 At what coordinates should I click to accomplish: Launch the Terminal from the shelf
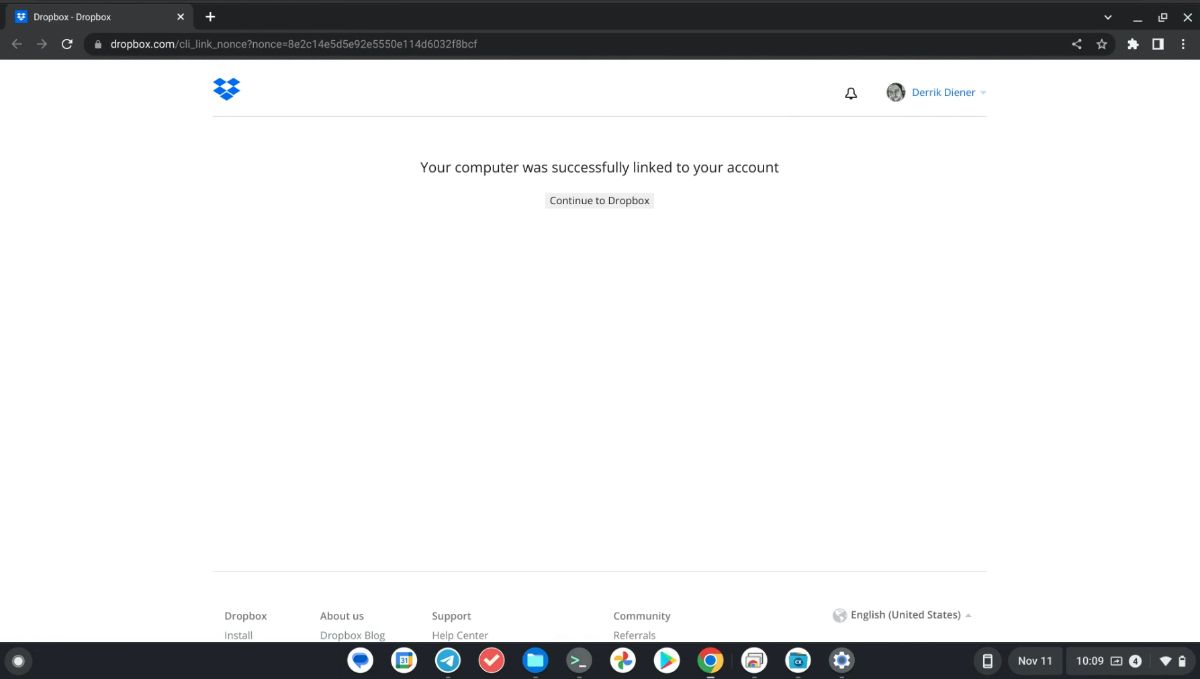579,660
